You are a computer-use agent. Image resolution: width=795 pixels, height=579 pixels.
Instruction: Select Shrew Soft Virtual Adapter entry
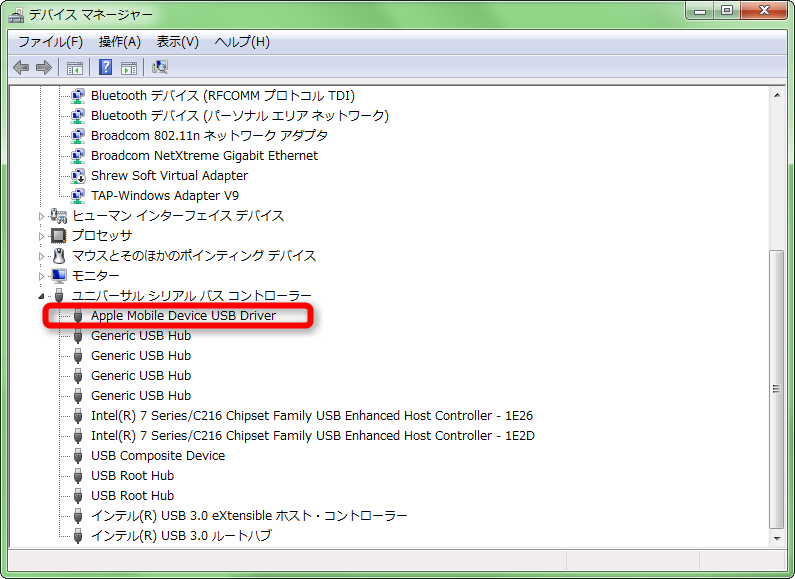pos(169,176)
